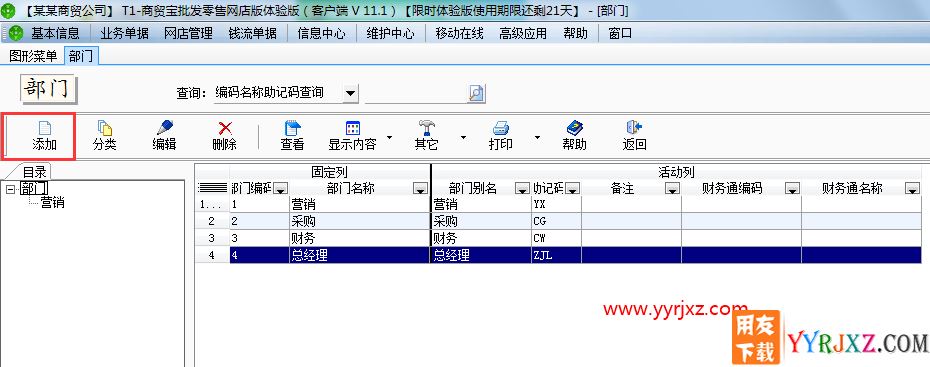Click the 编辑 (Edit) pencil icon

[164, 127]
